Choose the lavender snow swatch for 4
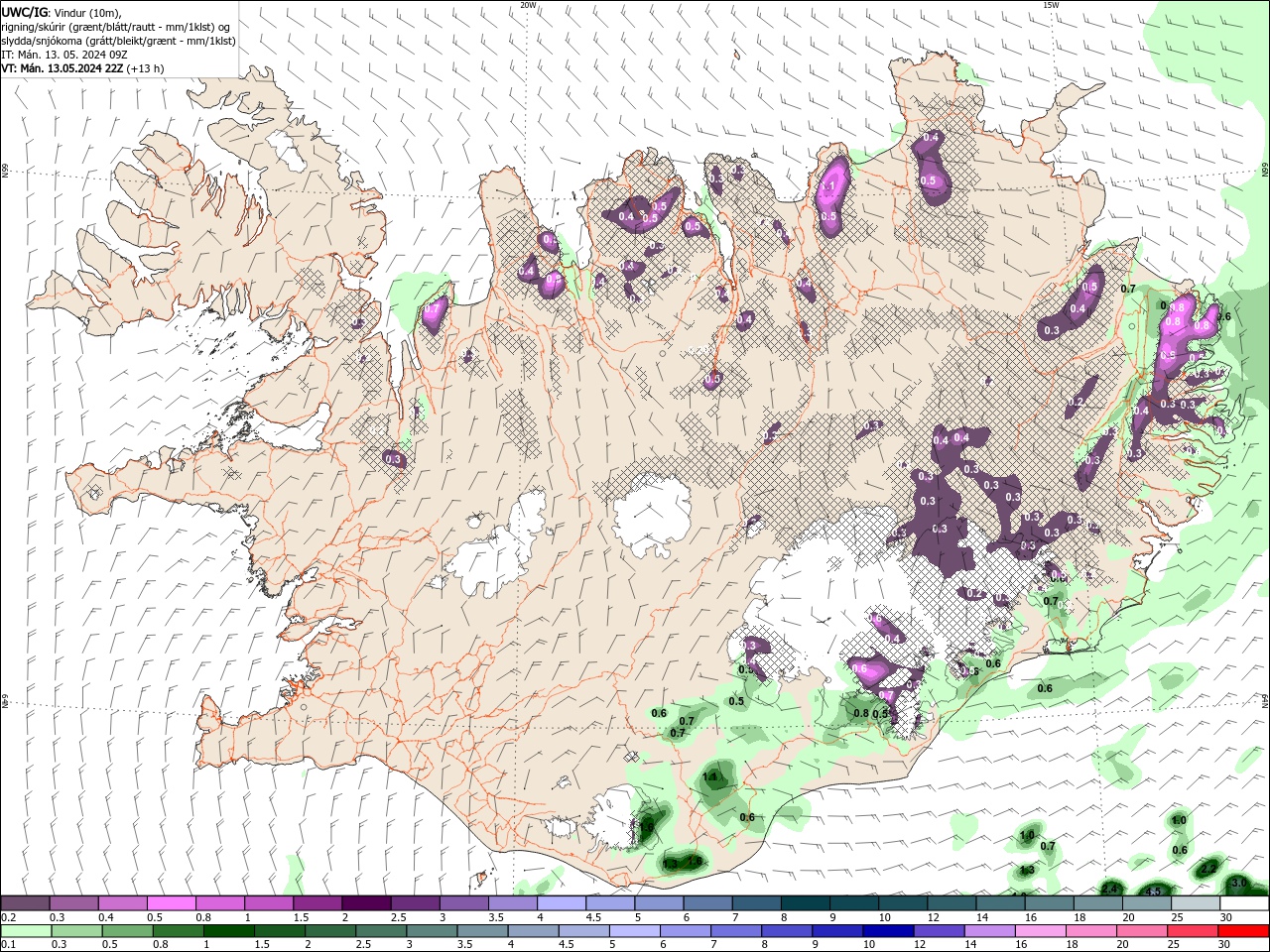Image resolution: width=1270 pixels, height=952 pixels. click(561, 902)
